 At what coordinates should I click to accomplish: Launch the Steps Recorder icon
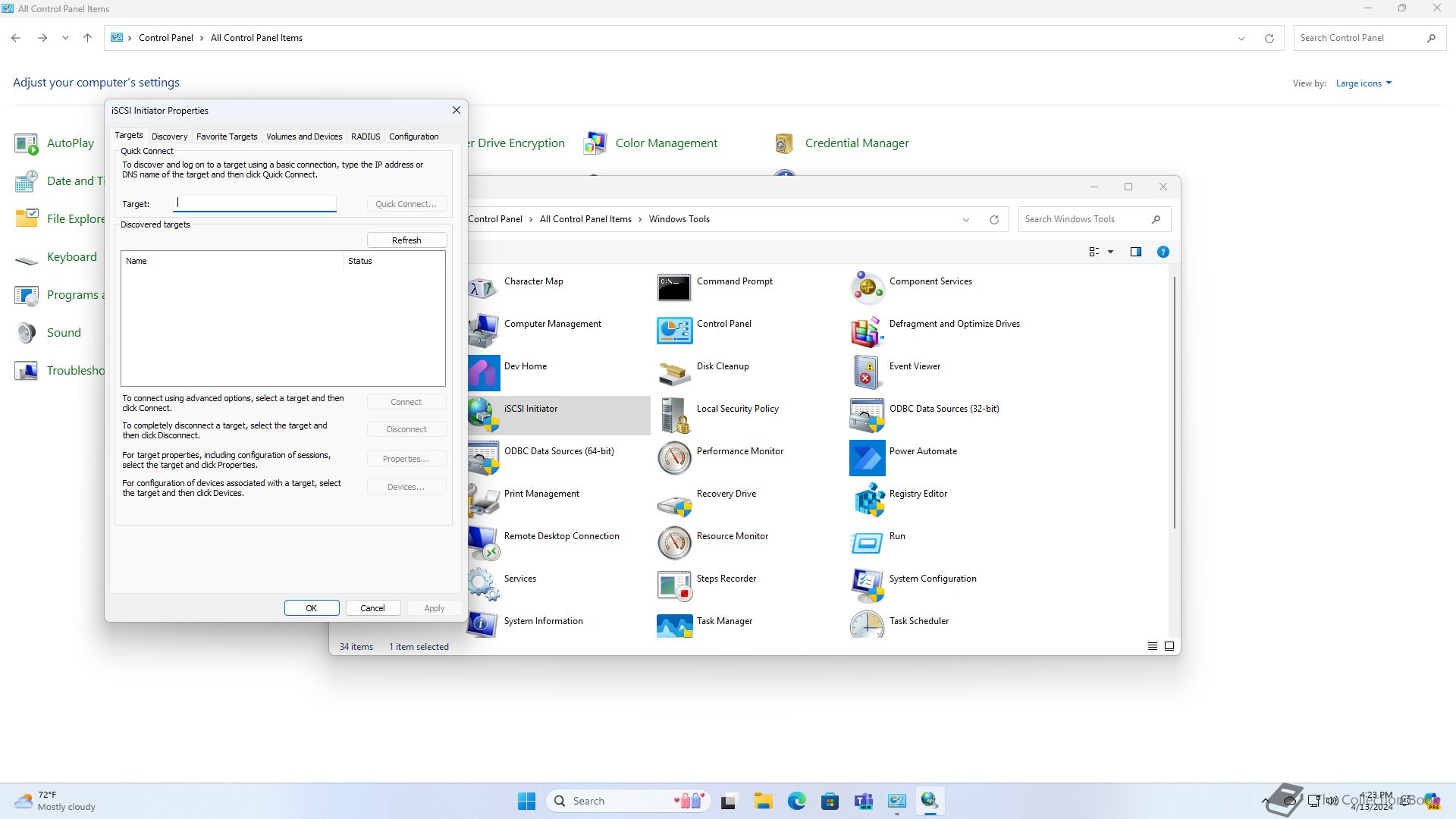[674, 585]
